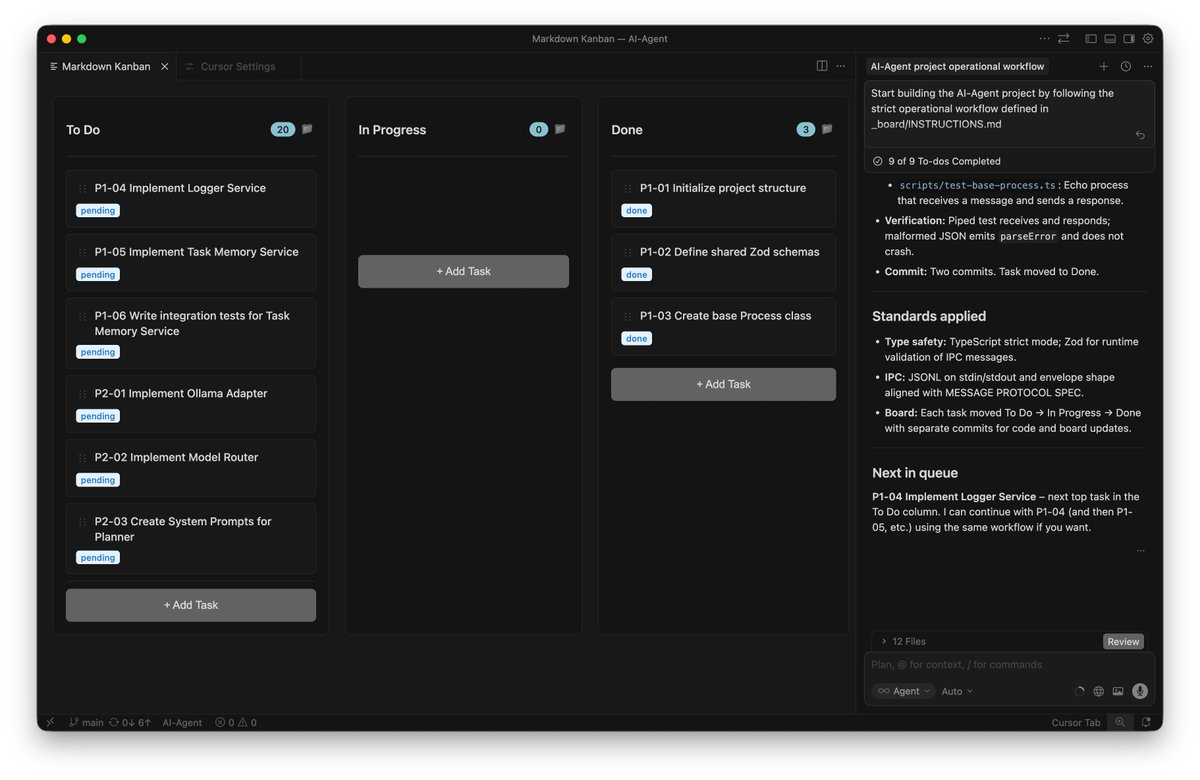Click the drag handle on P2-02 Model Router card

click(82, 458)
